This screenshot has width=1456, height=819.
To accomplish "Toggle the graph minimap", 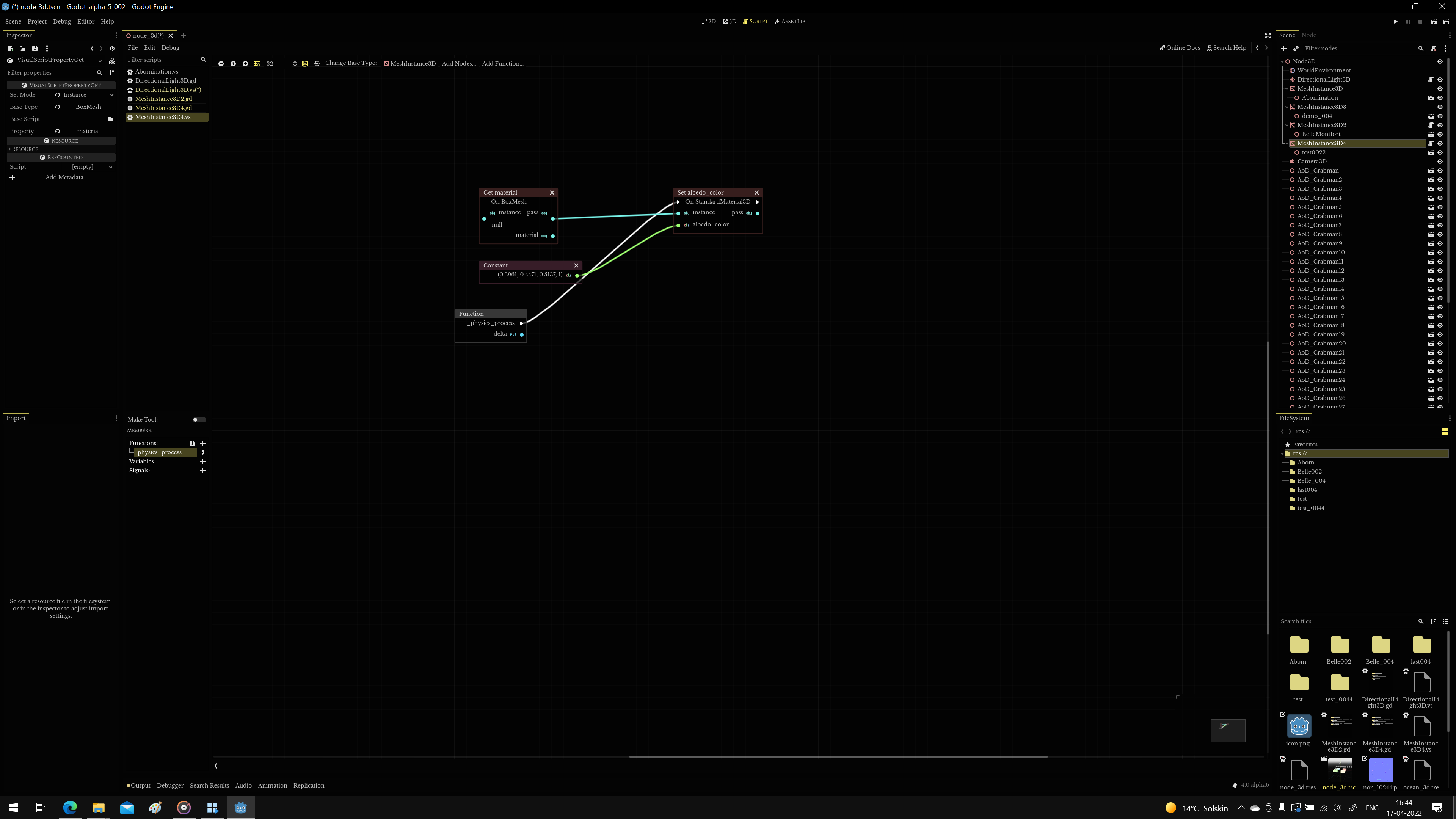I will click(304, 63).
